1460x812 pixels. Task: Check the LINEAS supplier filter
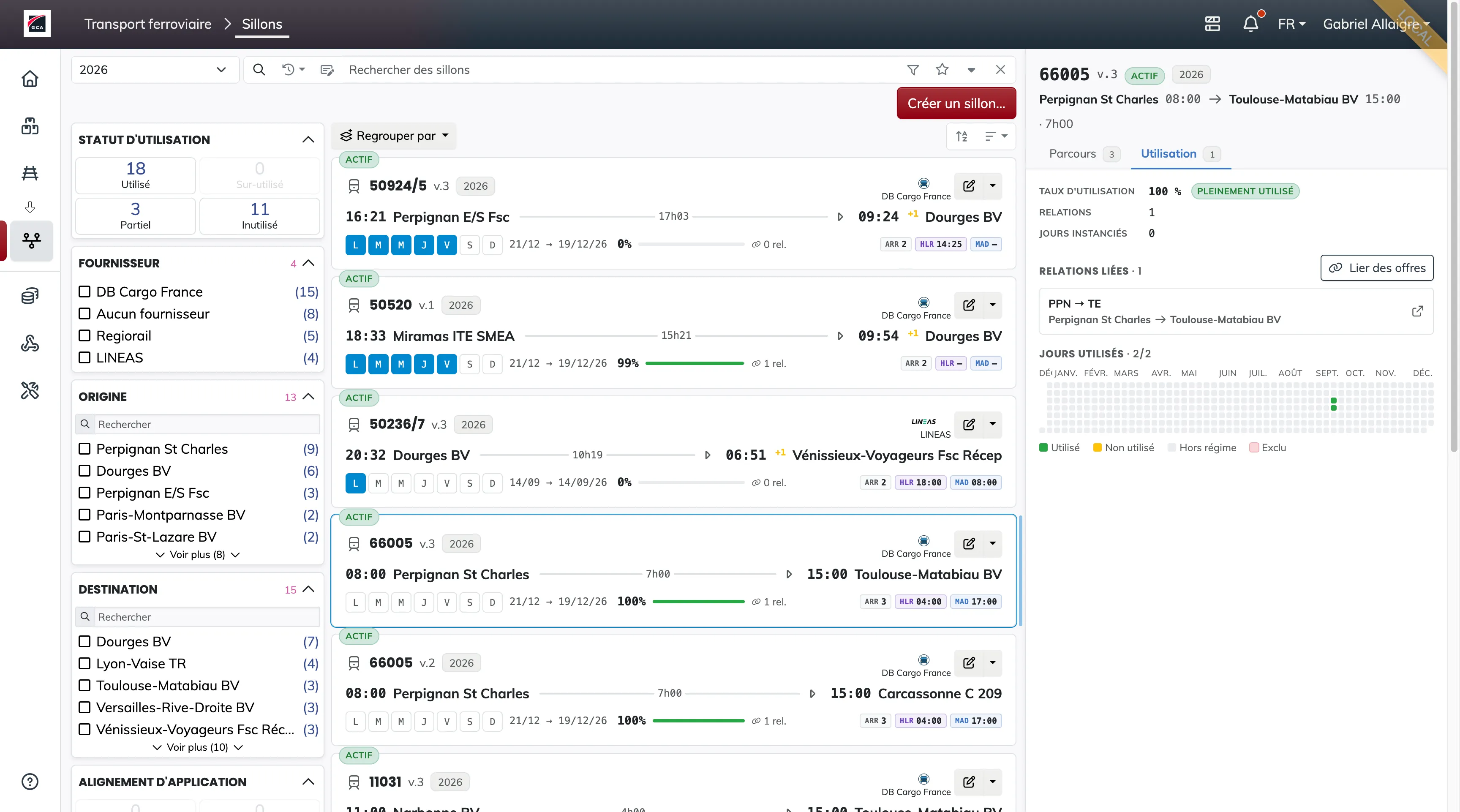84,357
